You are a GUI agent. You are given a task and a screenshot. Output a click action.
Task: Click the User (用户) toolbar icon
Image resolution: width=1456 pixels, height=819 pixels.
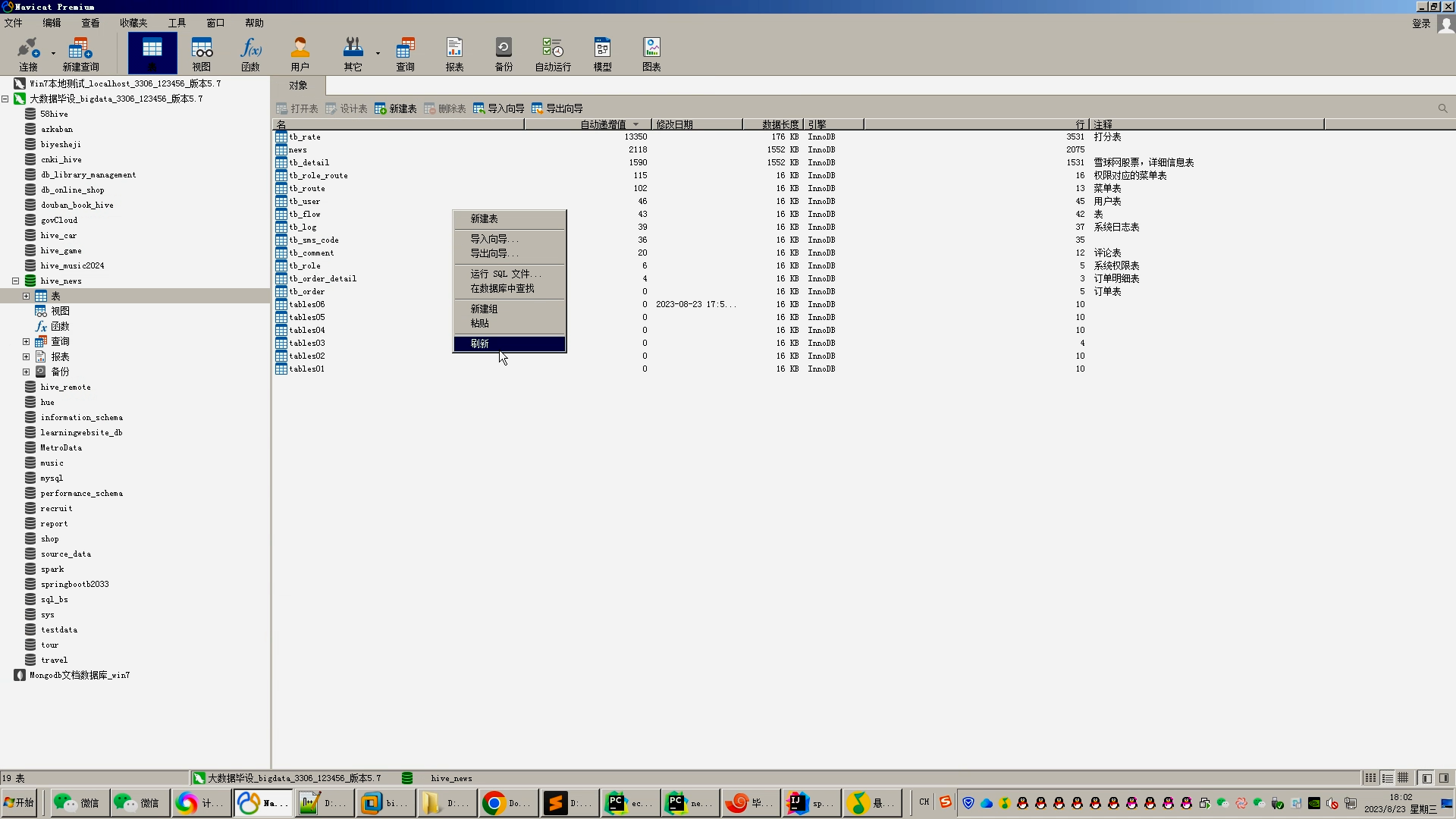pos(300,54)
